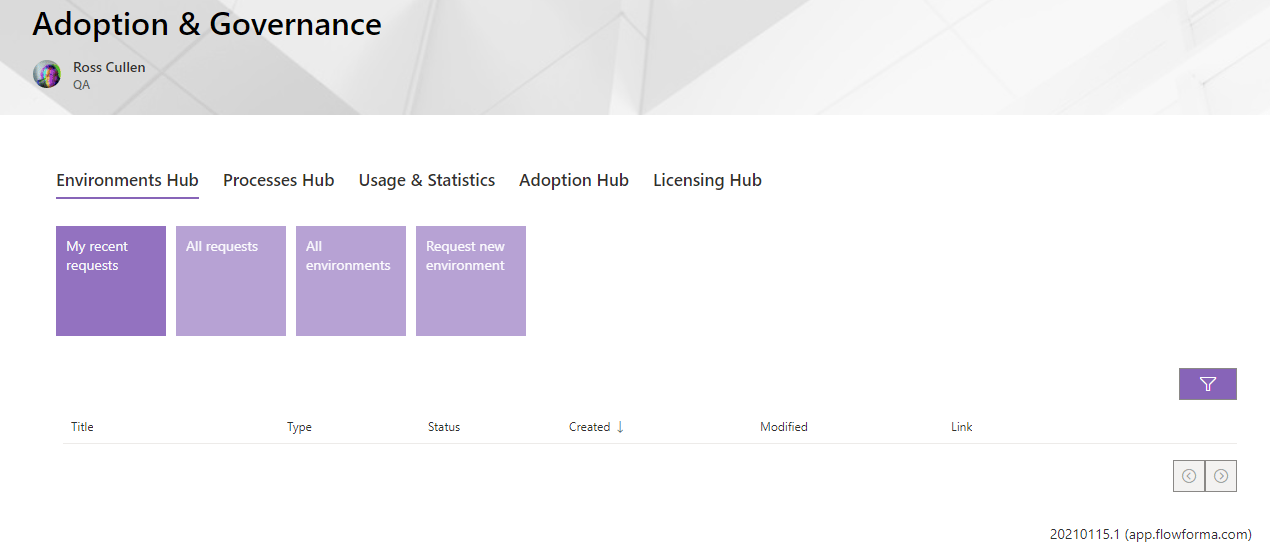Go to next page arrow
The height and width of the screenshot is (556, 1270).
tap(1221, 476)
